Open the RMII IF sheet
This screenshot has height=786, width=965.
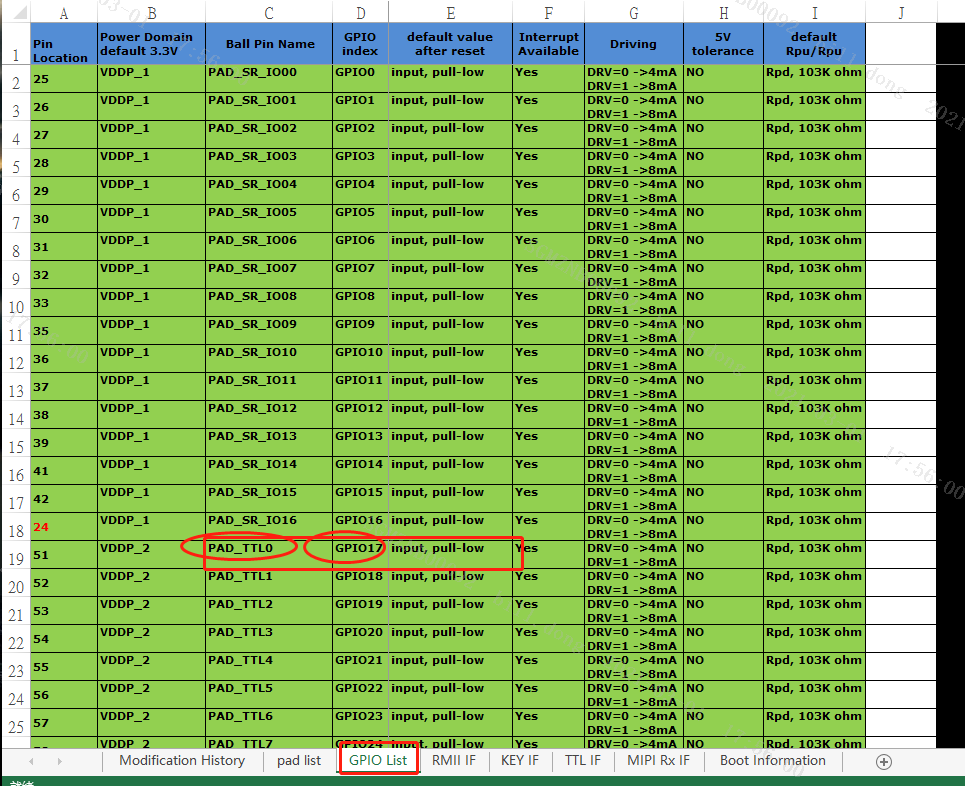click(453, 760)
